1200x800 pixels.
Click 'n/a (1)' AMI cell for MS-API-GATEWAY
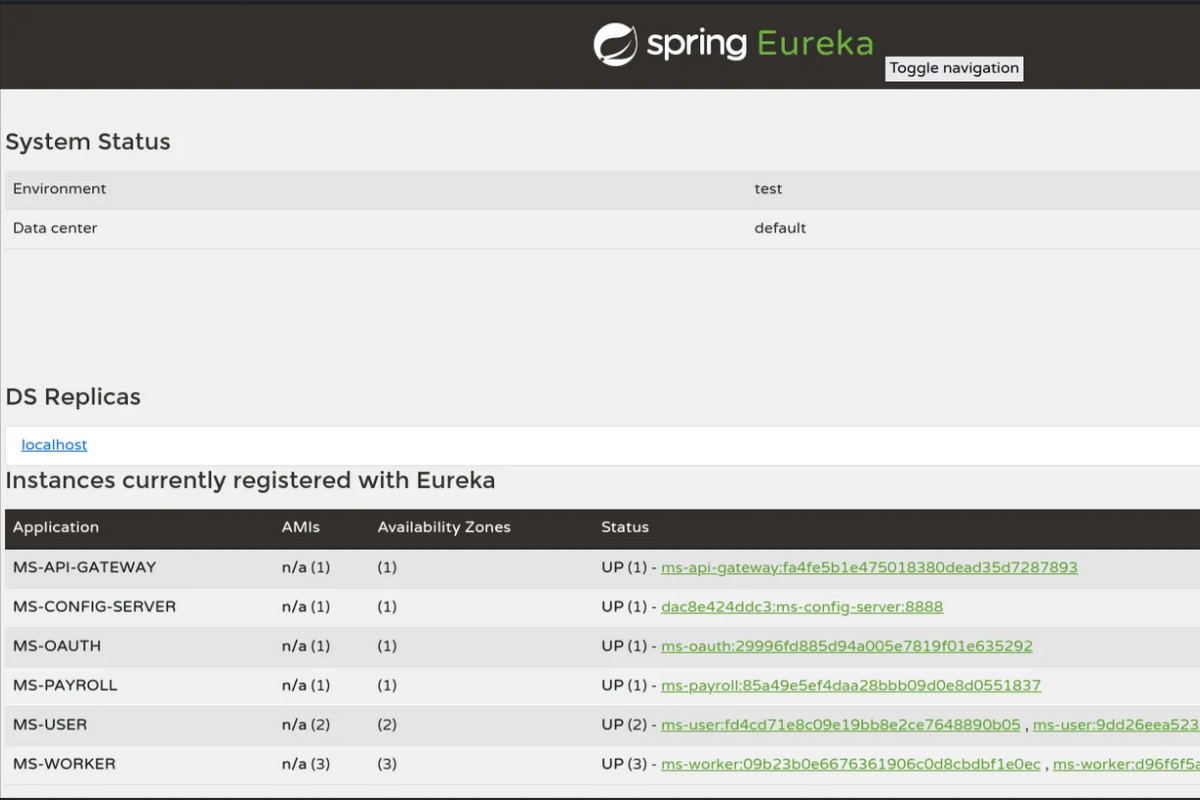(x=306, y=567)
